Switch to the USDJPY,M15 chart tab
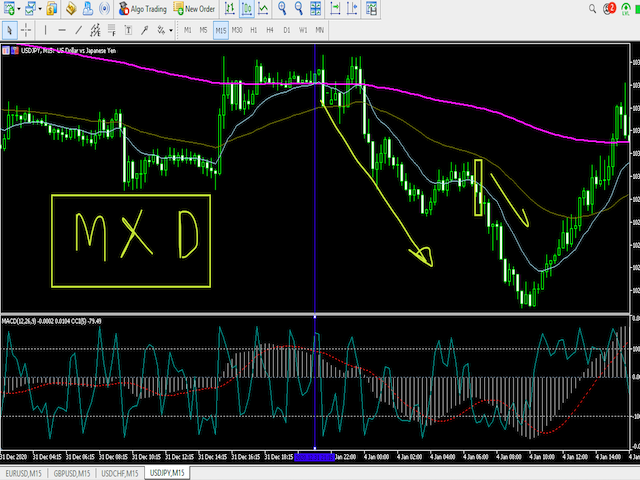 167,473
